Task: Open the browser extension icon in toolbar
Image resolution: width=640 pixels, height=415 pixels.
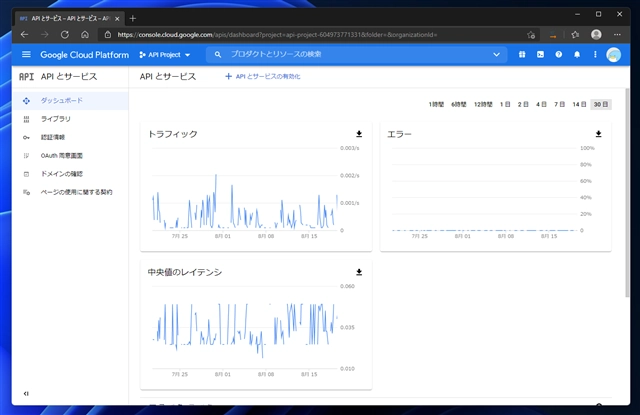Action: click(x=553, y=35)
